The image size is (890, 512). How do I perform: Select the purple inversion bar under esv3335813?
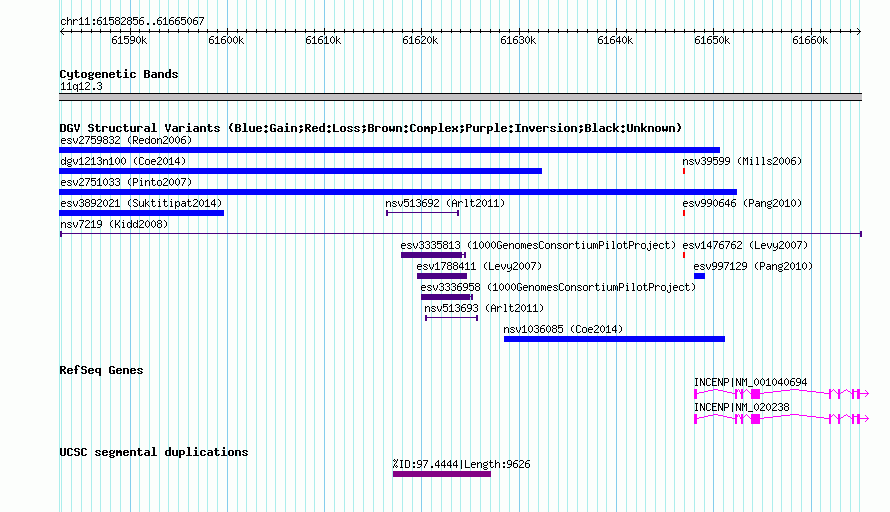(x=433, y=255)
